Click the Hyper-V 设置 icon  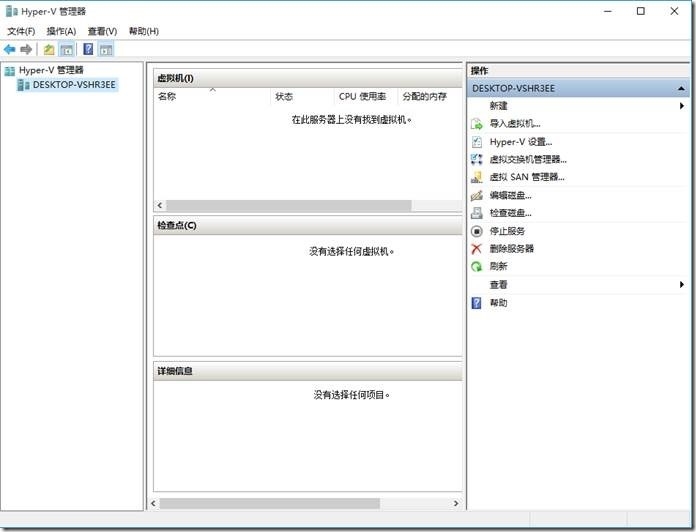pyautogui.click(x=477, y=142)
